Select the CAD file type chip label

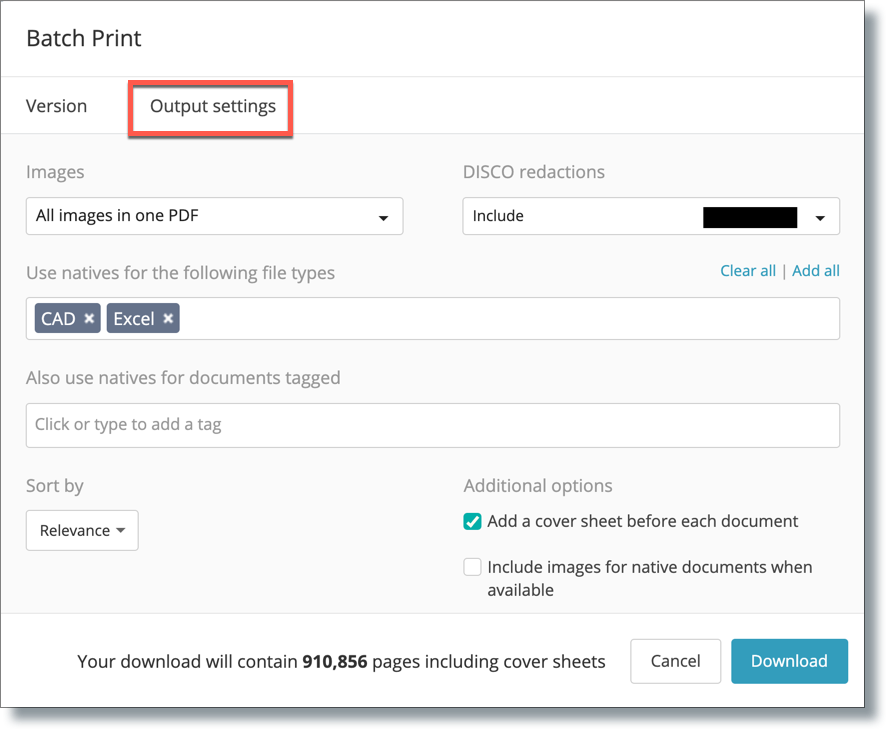click(58, 319)
